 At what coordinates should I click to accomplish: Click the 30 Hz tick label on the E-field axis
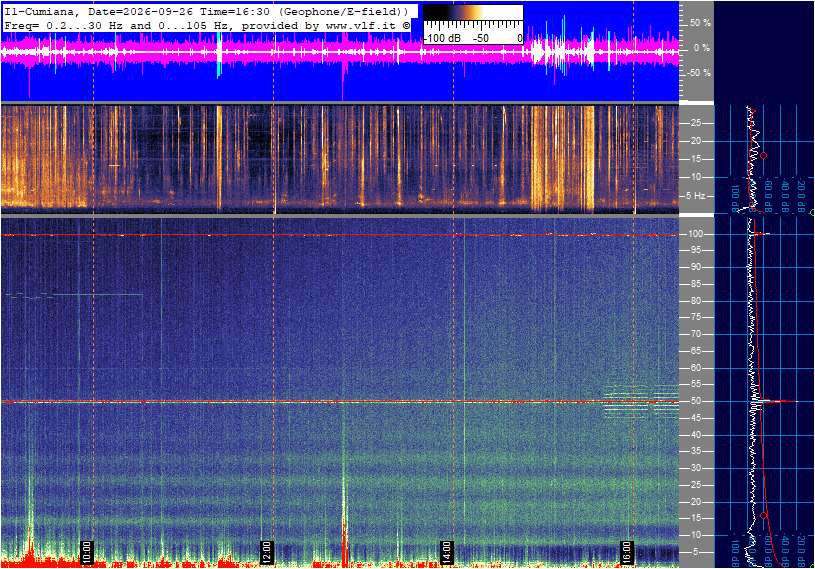pos(695,468)
